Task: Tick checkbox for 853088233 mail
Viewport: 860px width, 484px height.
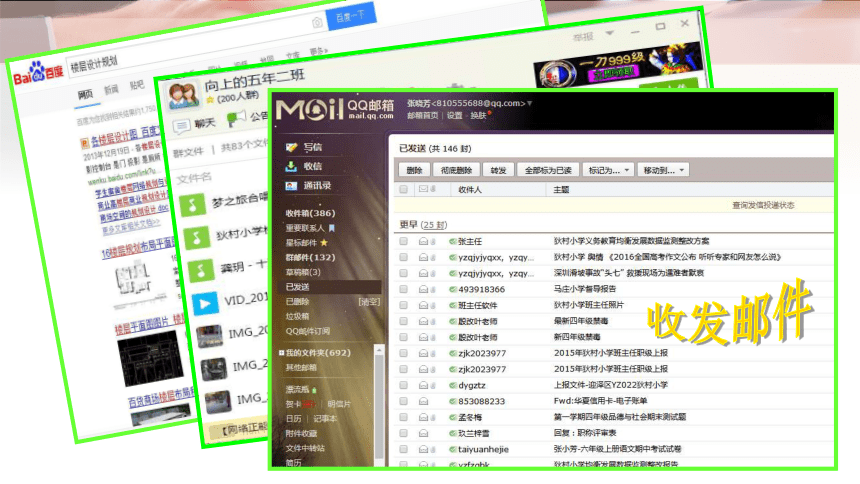Action: pos(404,401)
